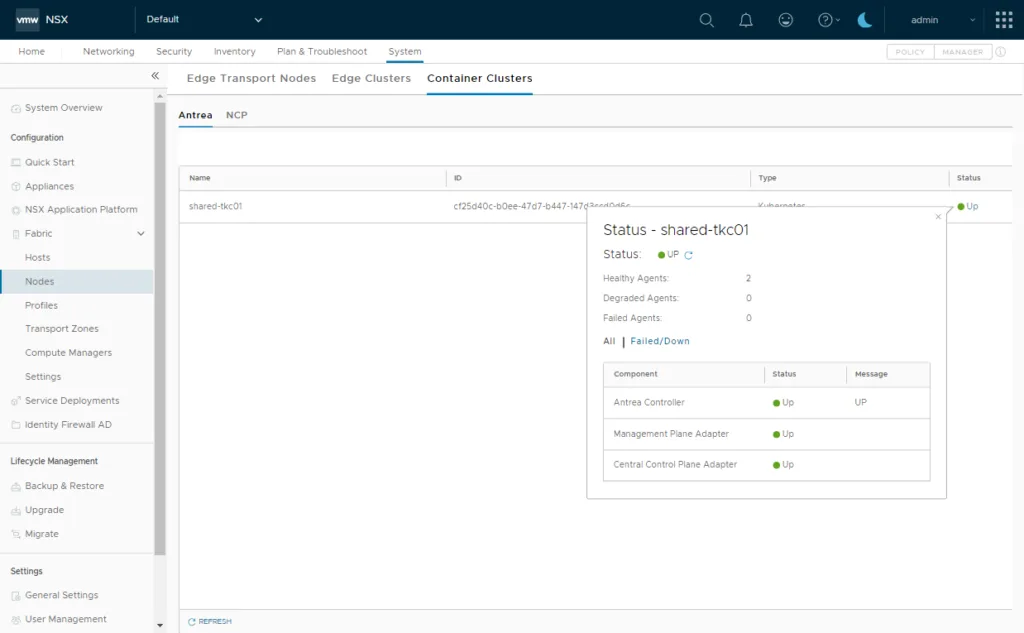Screen dimensions: 1024x633
Task: Open General Settings
Action: coord(61,595)
